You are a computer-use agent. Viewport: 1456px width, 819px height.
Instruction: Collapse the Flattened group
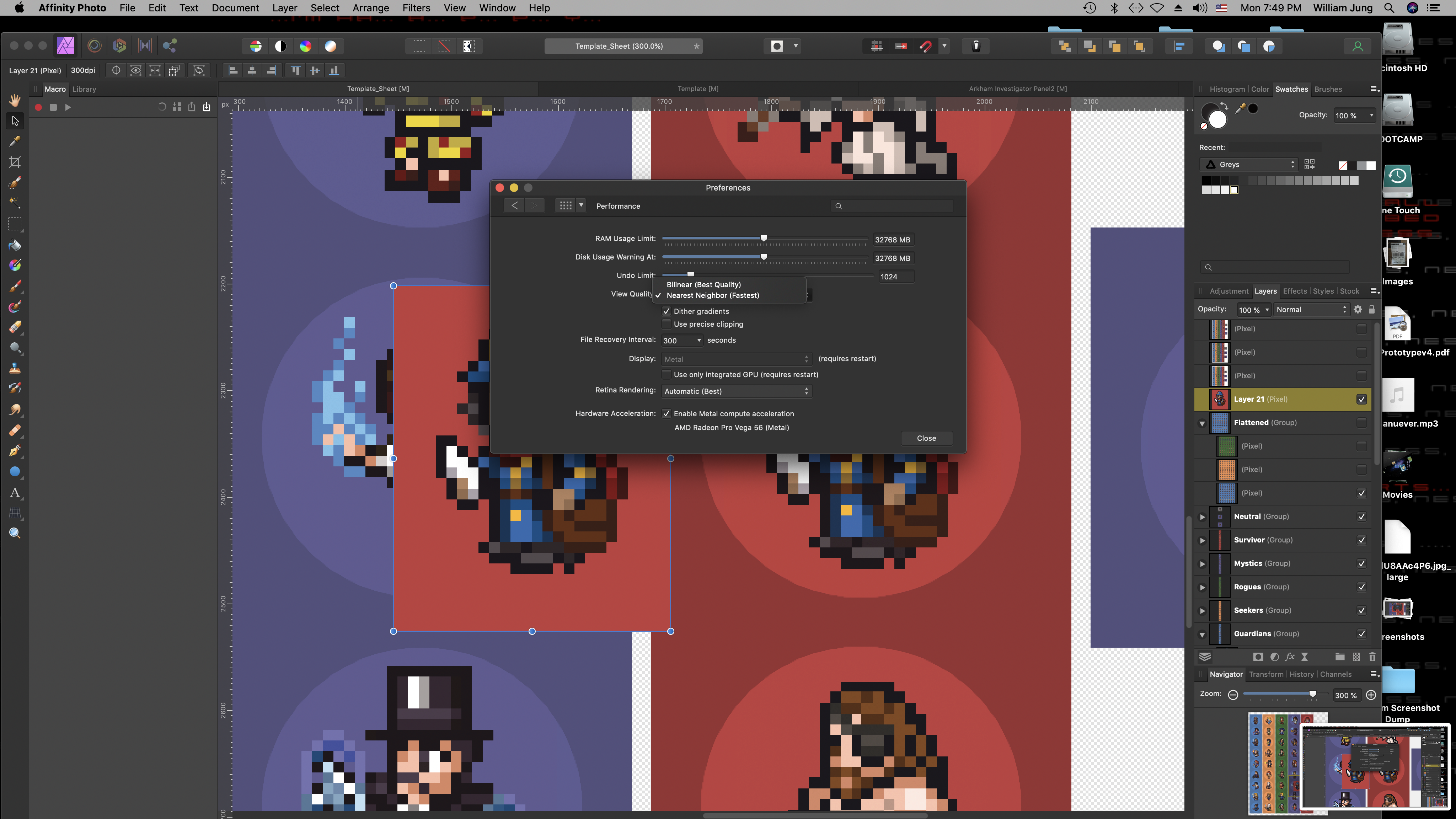point(1202,423)
